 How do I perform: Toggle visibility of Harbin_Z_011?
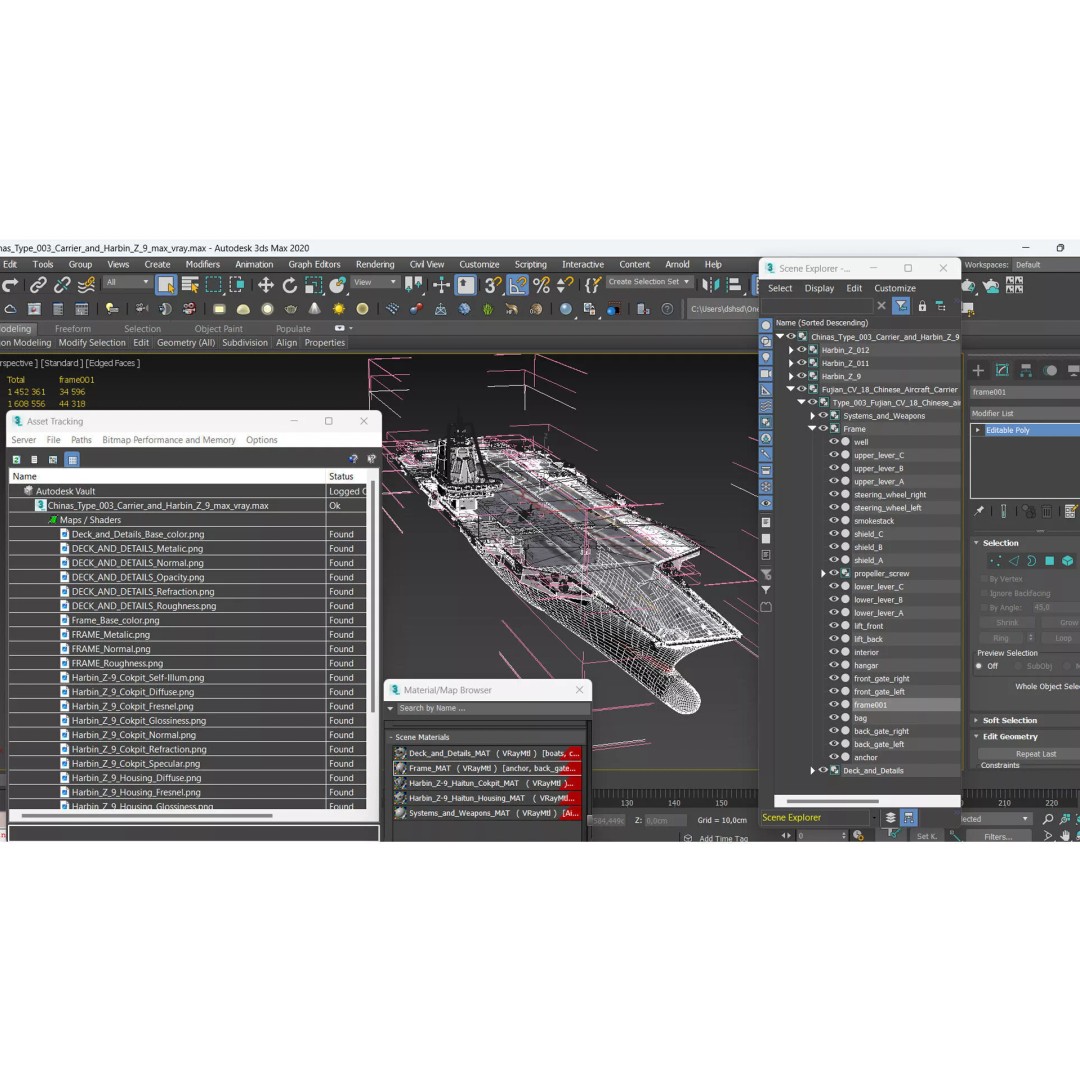click(802, 363)
